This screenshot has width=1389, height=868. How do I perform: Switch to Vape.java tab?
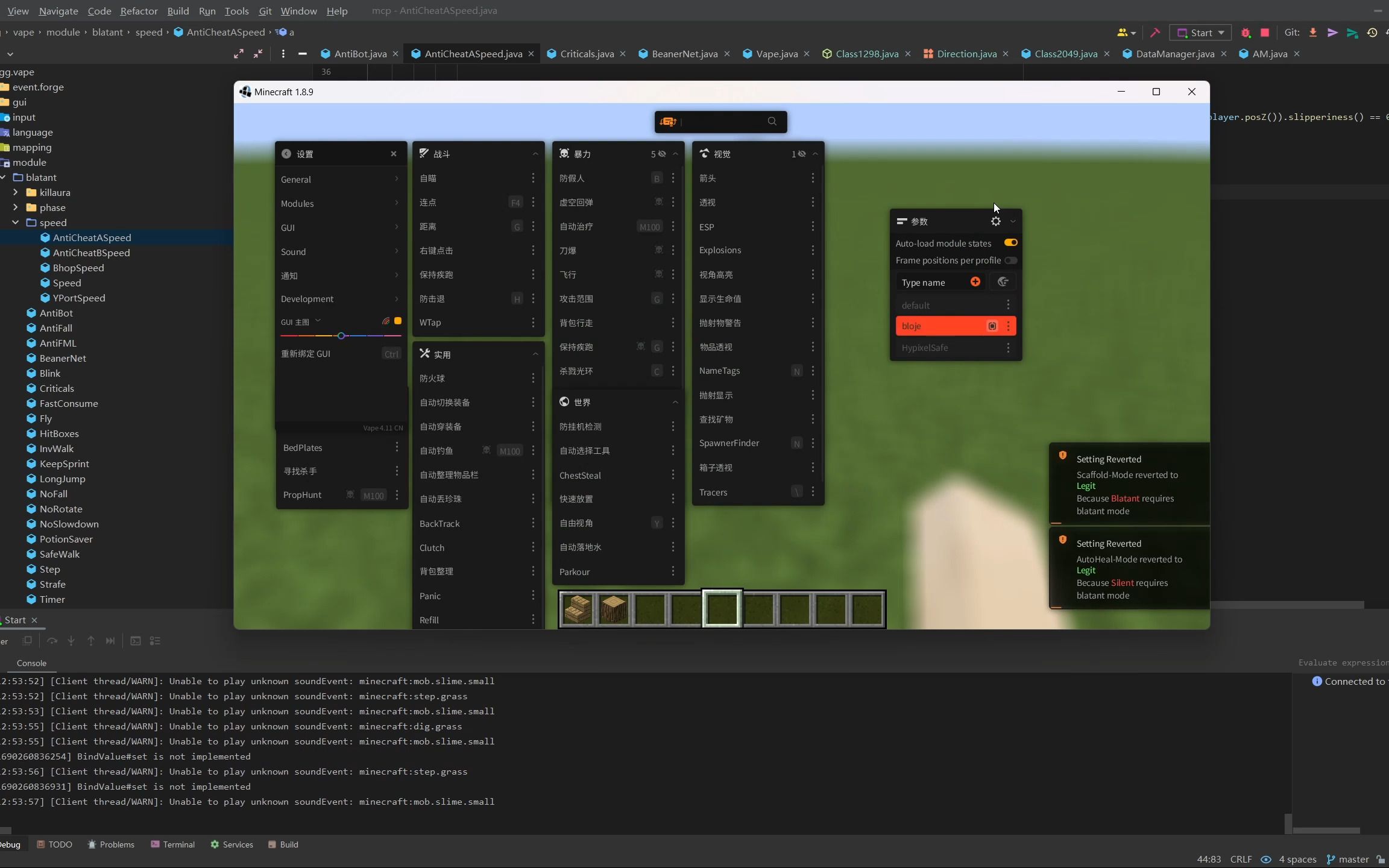coord(776,54)
